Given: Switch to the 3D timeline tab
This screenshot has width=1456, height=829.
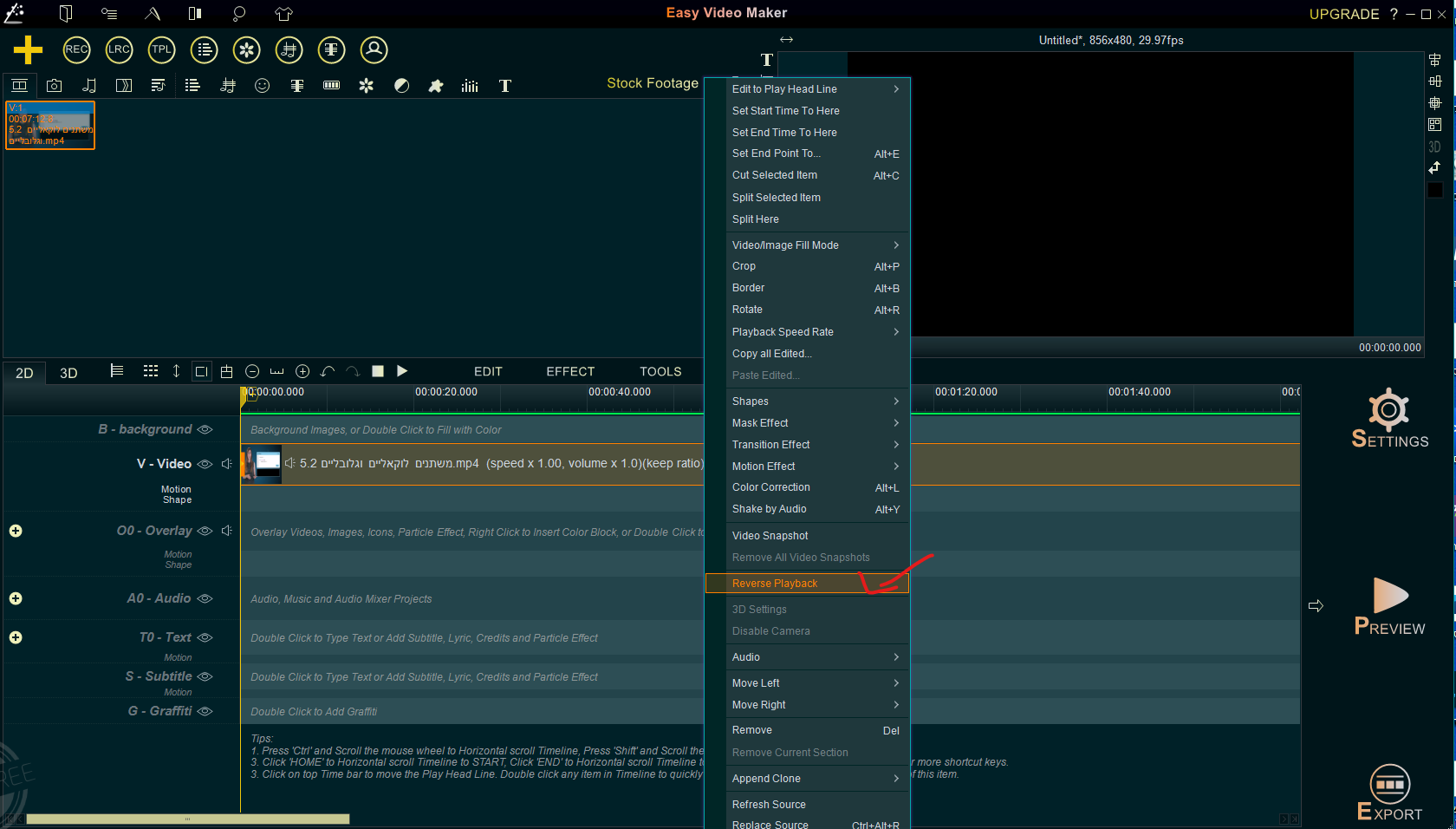Looking at the screenshot, I should (68, 373).
